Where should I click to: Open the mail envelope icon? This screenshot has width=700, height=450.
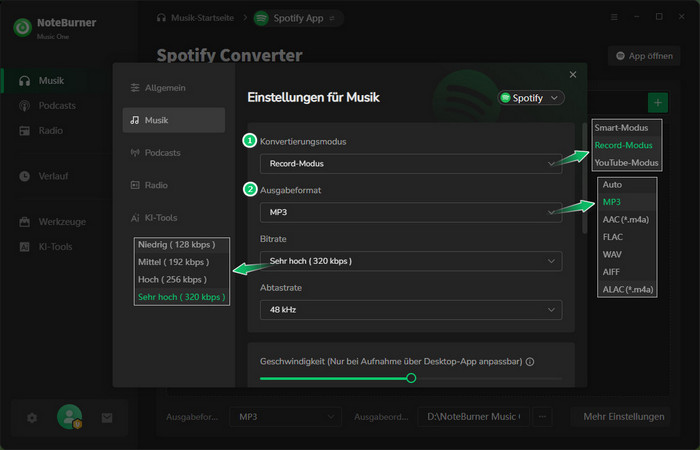107,418
